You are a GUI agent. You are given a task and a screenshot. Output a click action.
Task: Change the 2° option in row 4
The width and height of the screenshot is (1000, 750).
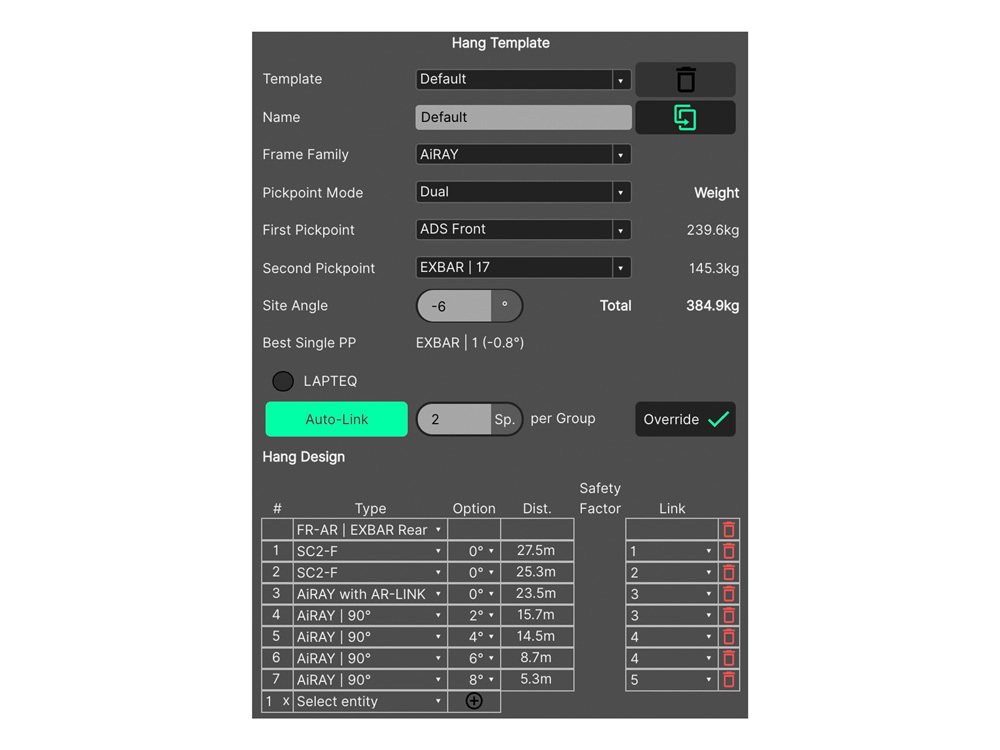pos(474,615)
